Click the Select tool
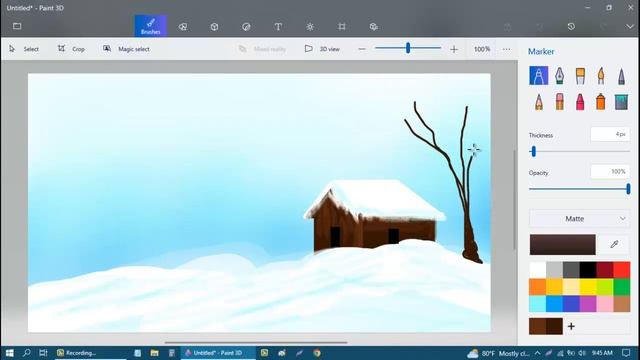 pyautogui.click(x=24, y=49)
